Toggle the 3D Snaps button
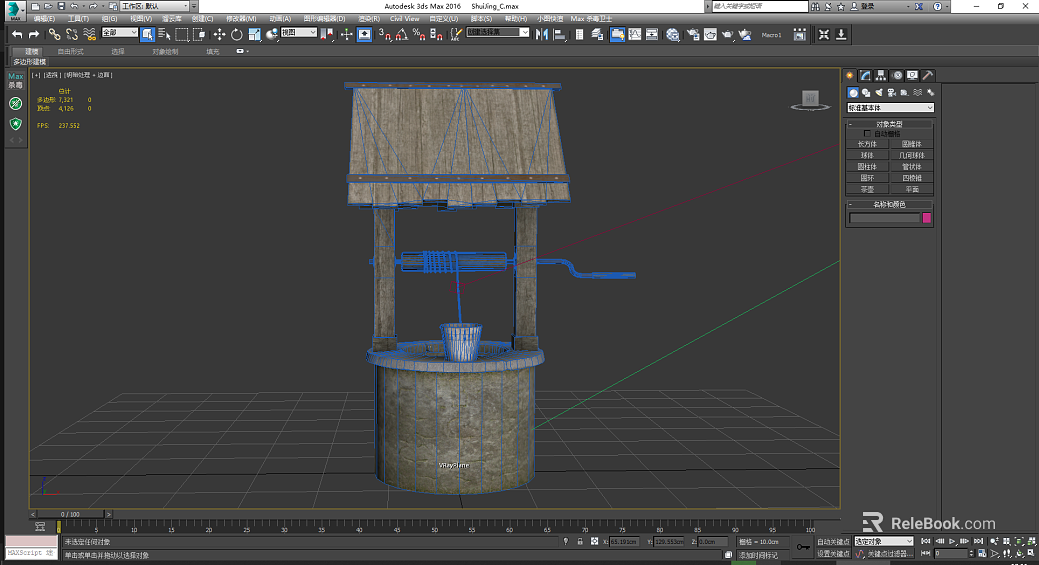The image size is (1039, 565). (x=384, y=34)
